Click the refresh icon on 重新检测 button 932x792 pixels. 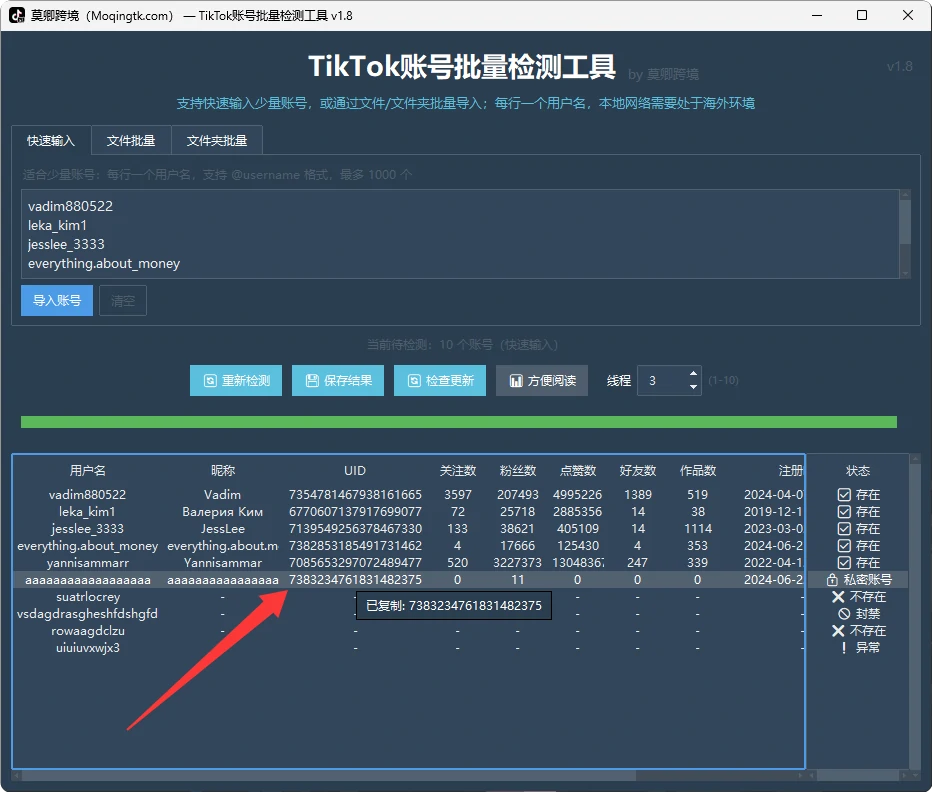210,381
